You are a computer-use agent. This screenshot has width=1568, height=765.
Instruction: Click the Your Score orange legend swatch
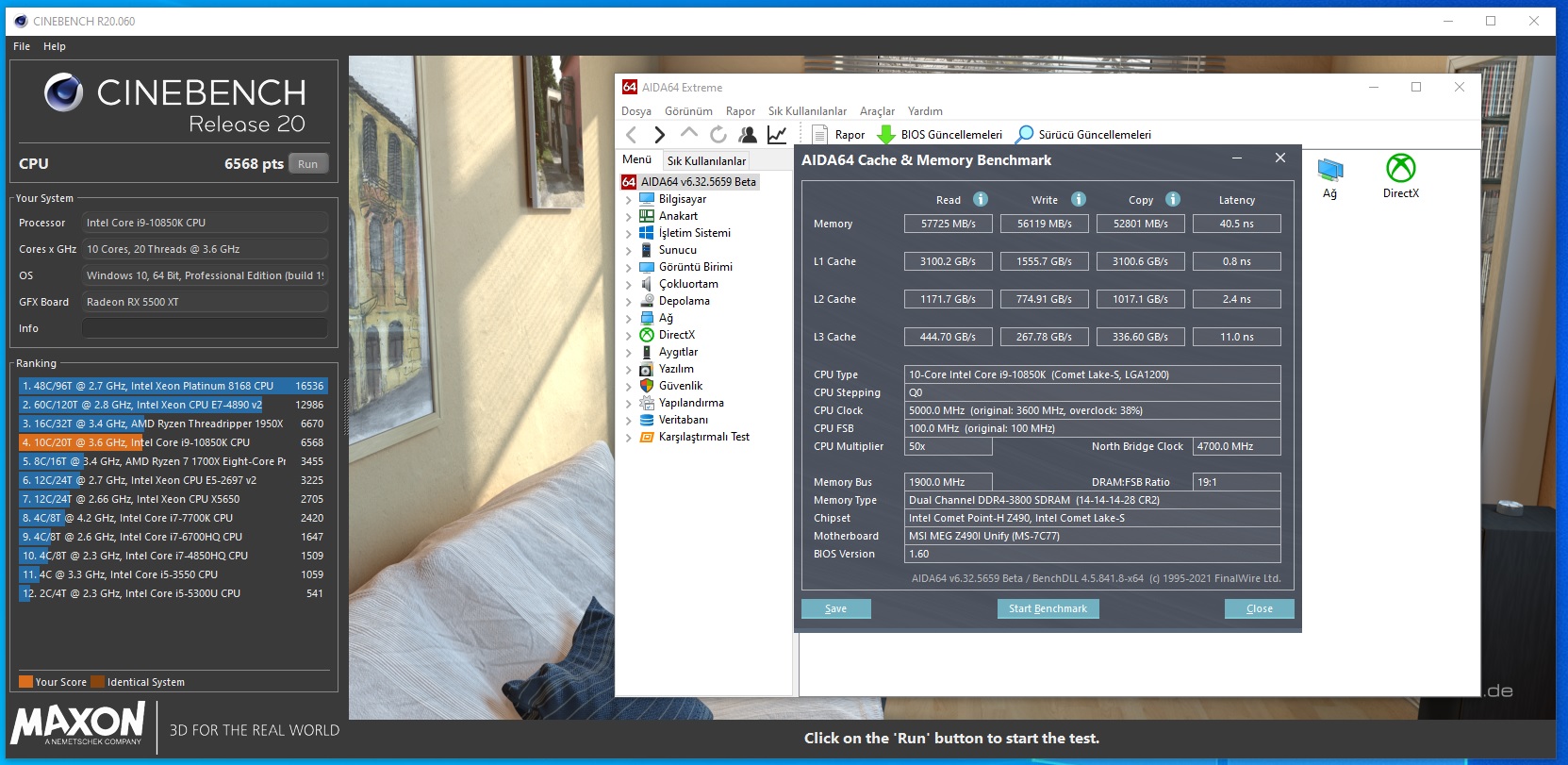click(x=26, y=682)
